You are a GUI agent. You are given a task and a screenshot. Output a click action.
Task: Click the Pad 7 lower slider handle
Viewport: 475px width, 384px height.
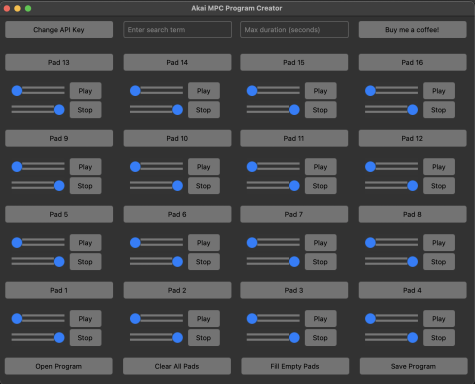tap(294, 262)
